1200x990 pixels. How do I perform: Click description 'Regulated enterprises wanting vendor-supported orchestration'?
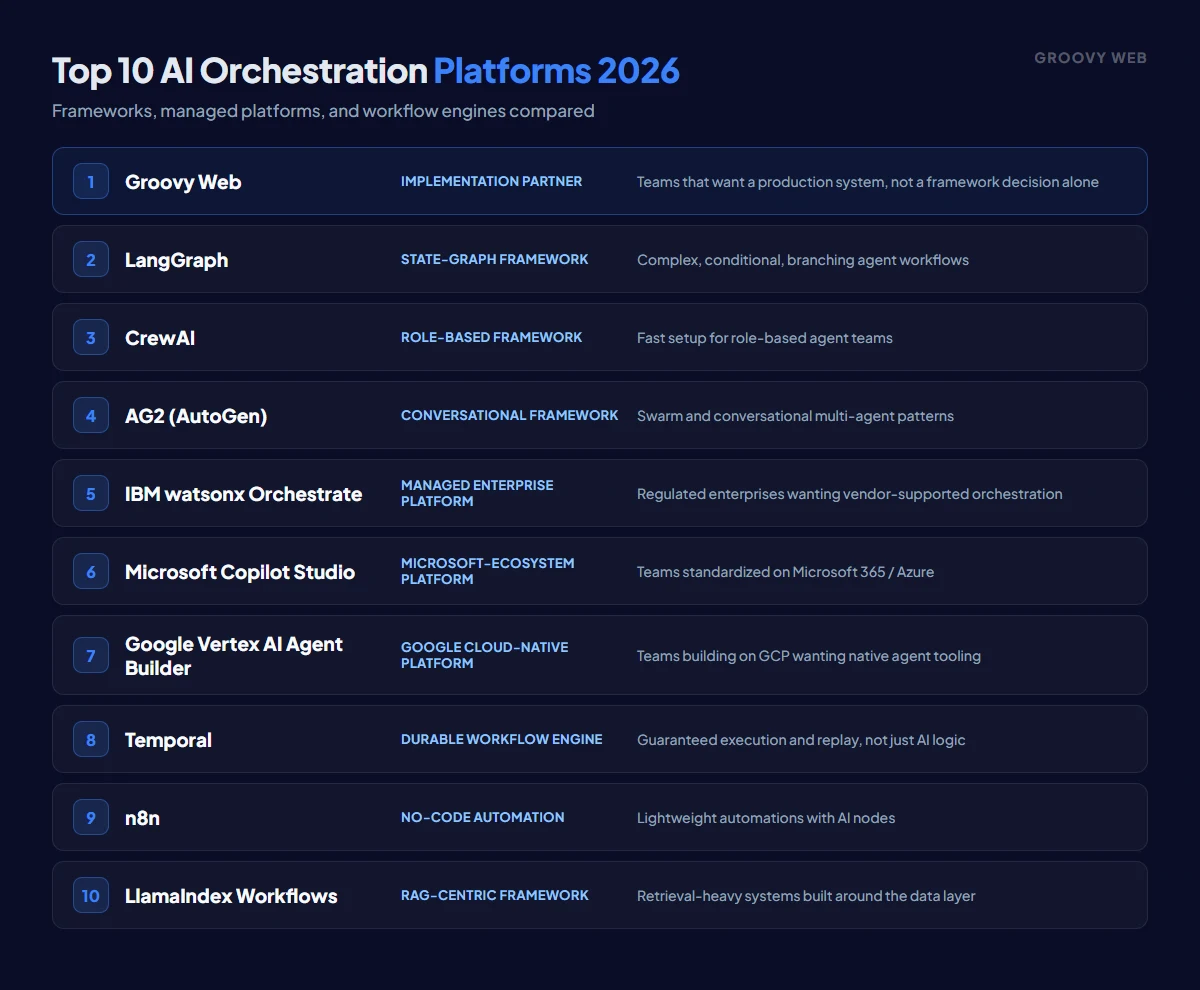pos(850,494)
